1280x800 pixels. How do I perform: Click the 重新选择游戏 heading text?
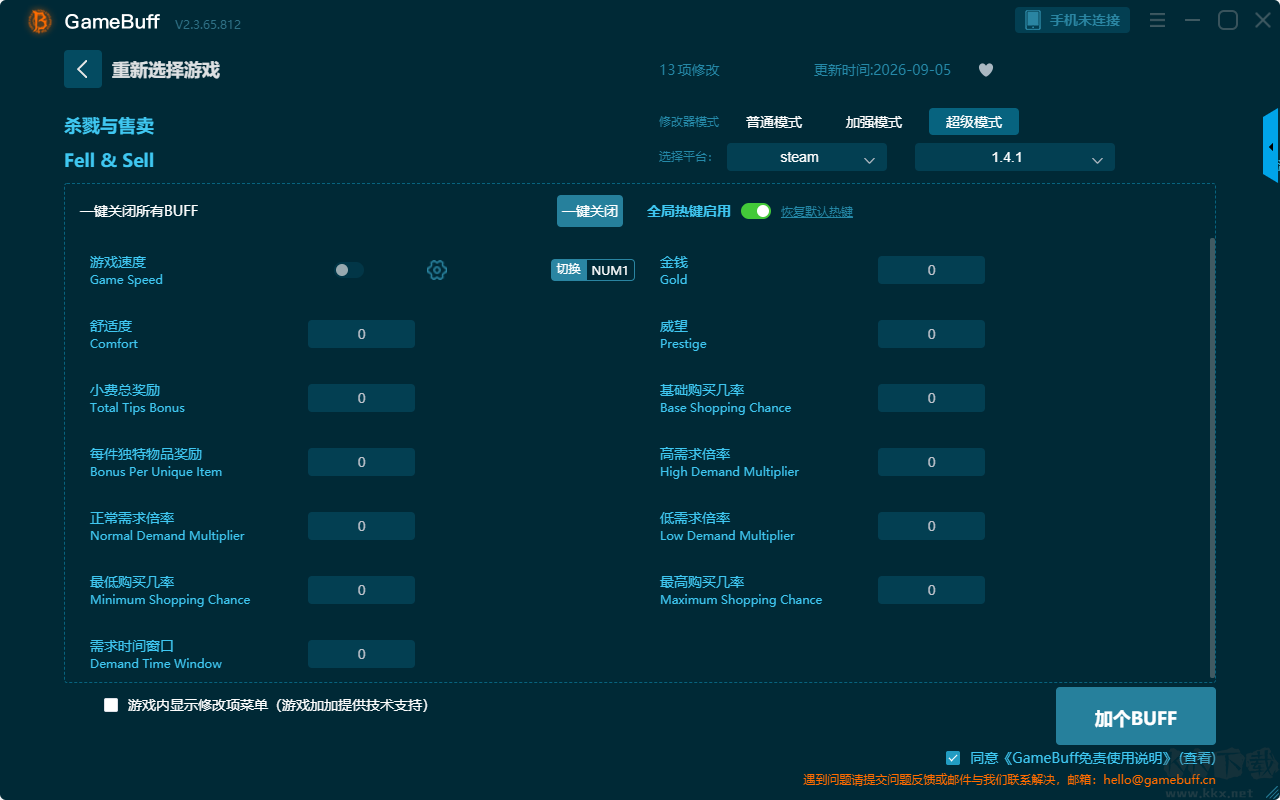pos(165,70)
